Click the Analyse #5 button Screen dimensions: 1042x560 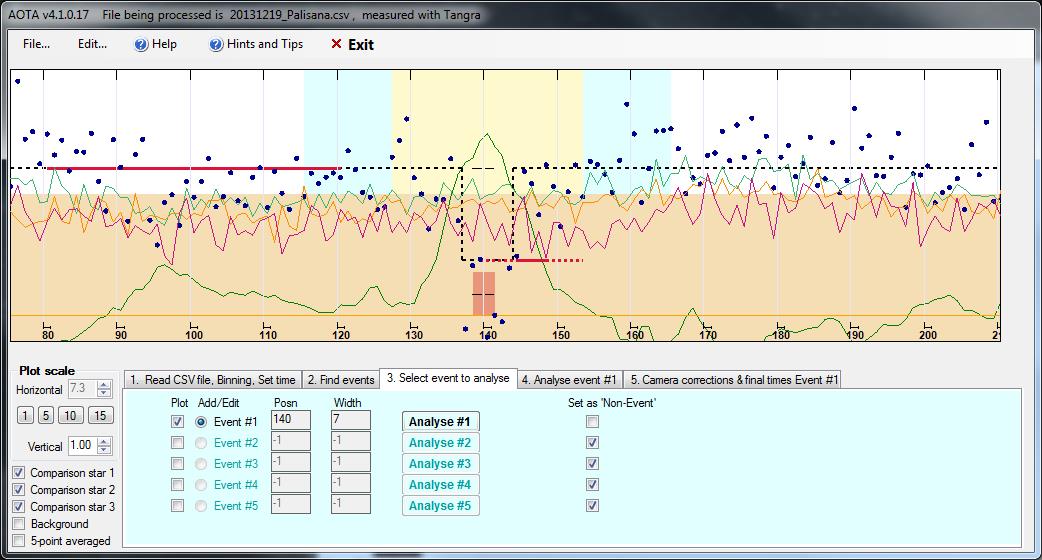440,506
